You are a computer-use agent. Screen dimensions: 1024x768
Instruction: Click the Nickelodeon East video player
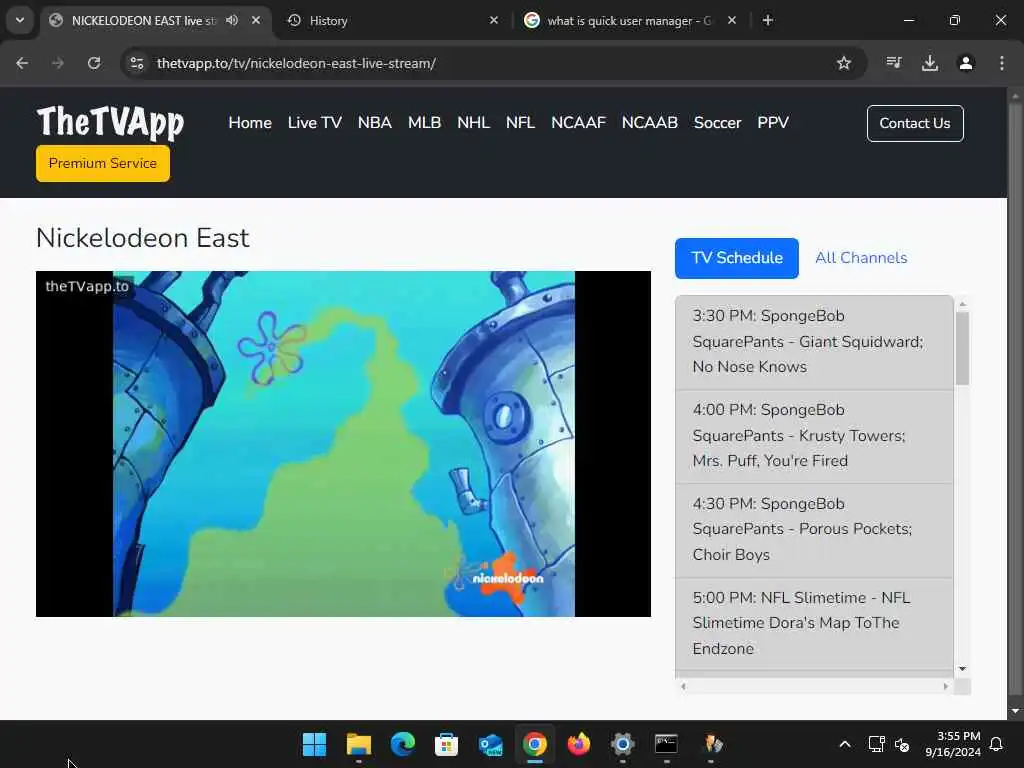344,443
